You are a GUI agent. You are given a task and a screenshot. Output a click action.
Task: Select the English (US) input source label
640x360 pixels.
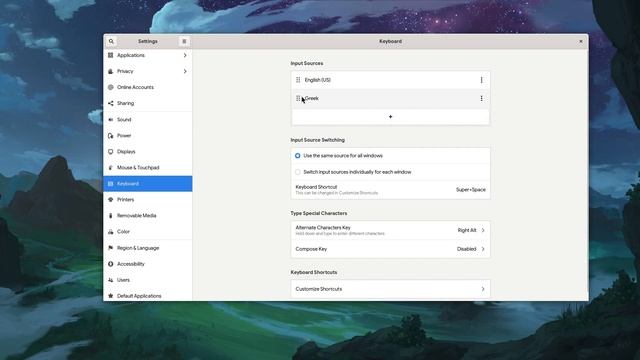tap(318, 80)
